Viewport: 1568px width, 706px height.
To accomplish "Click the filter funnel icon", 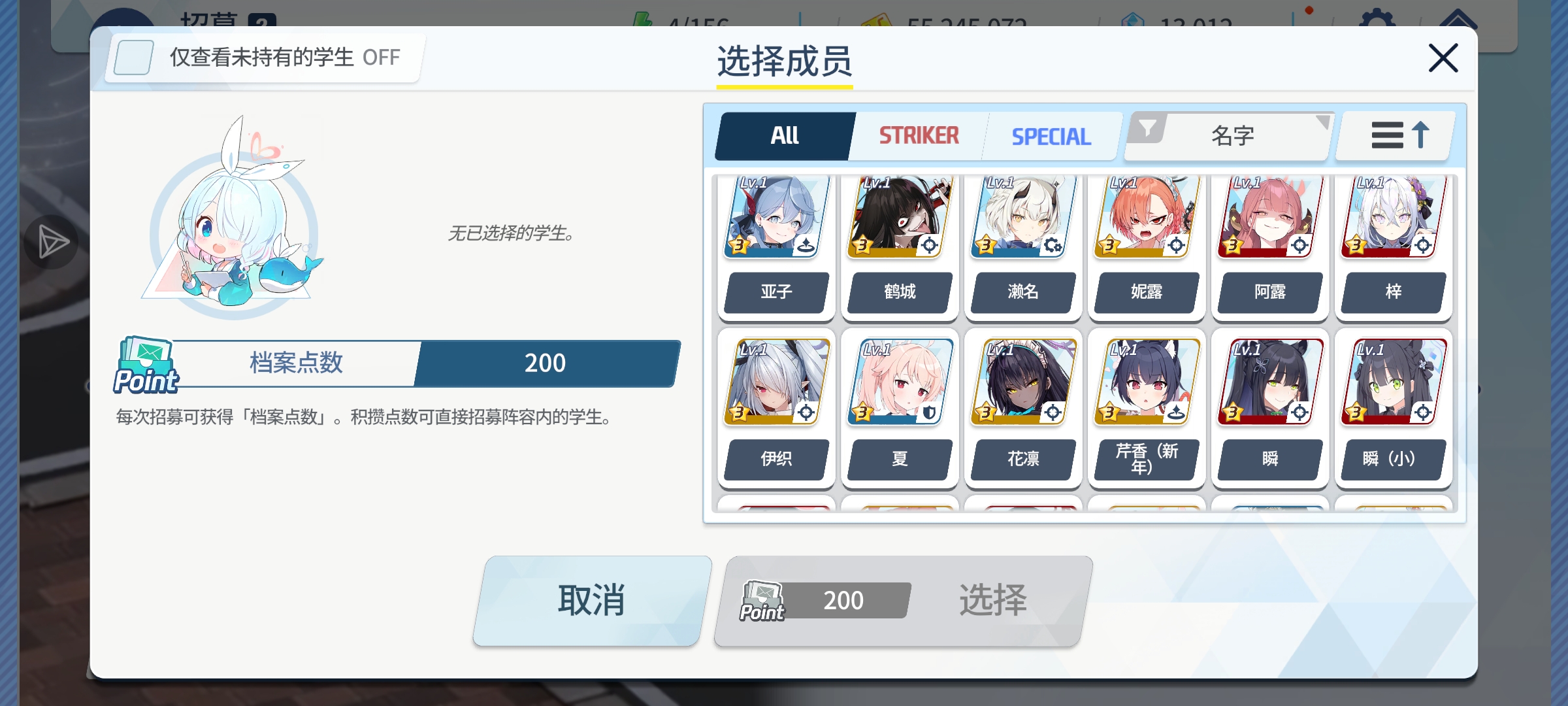I will pos(1148,127).
